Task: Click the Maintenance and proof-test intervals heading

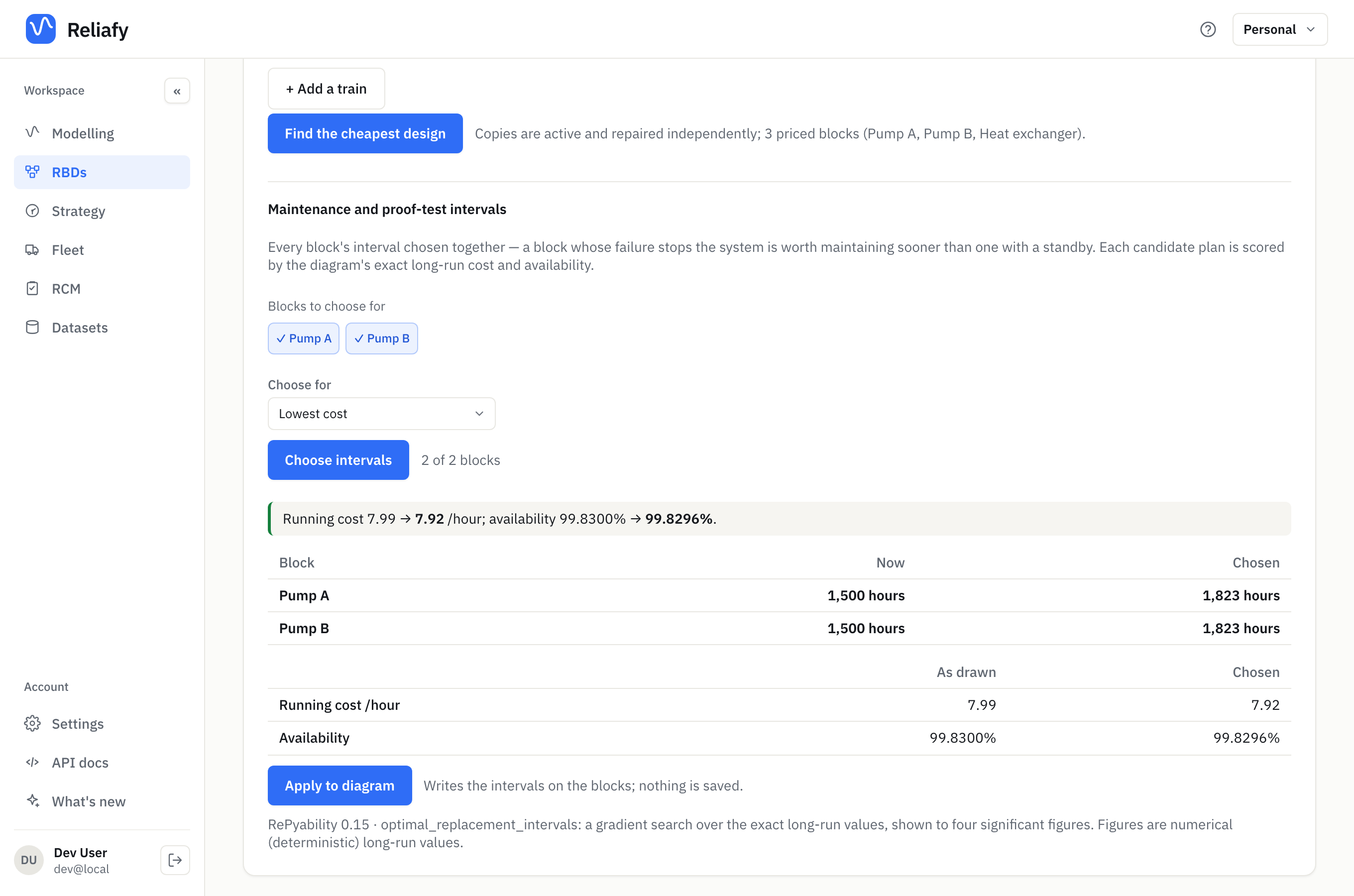Action: click(387, 209)
